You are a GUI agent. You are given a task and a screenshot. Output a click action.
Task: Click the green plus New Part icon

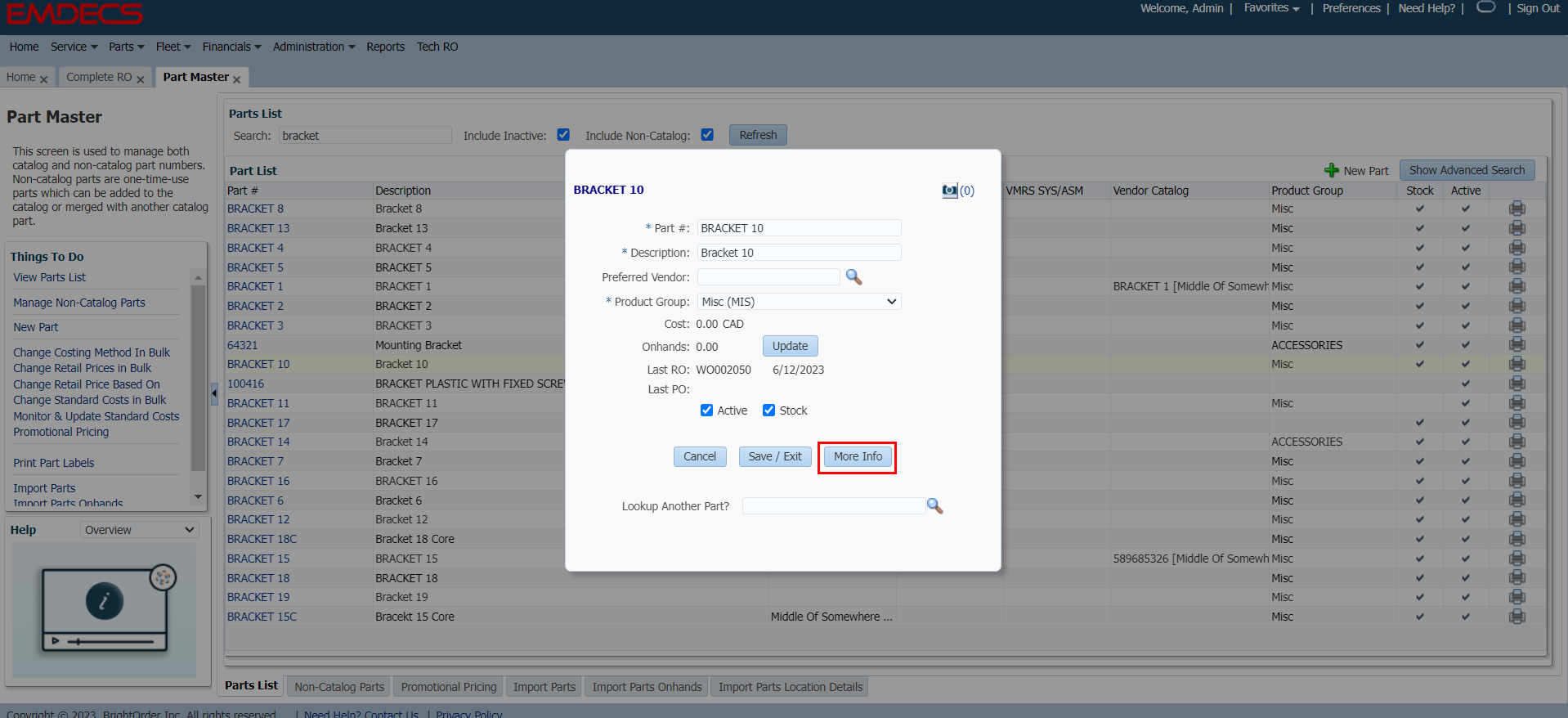point(1332,170)
